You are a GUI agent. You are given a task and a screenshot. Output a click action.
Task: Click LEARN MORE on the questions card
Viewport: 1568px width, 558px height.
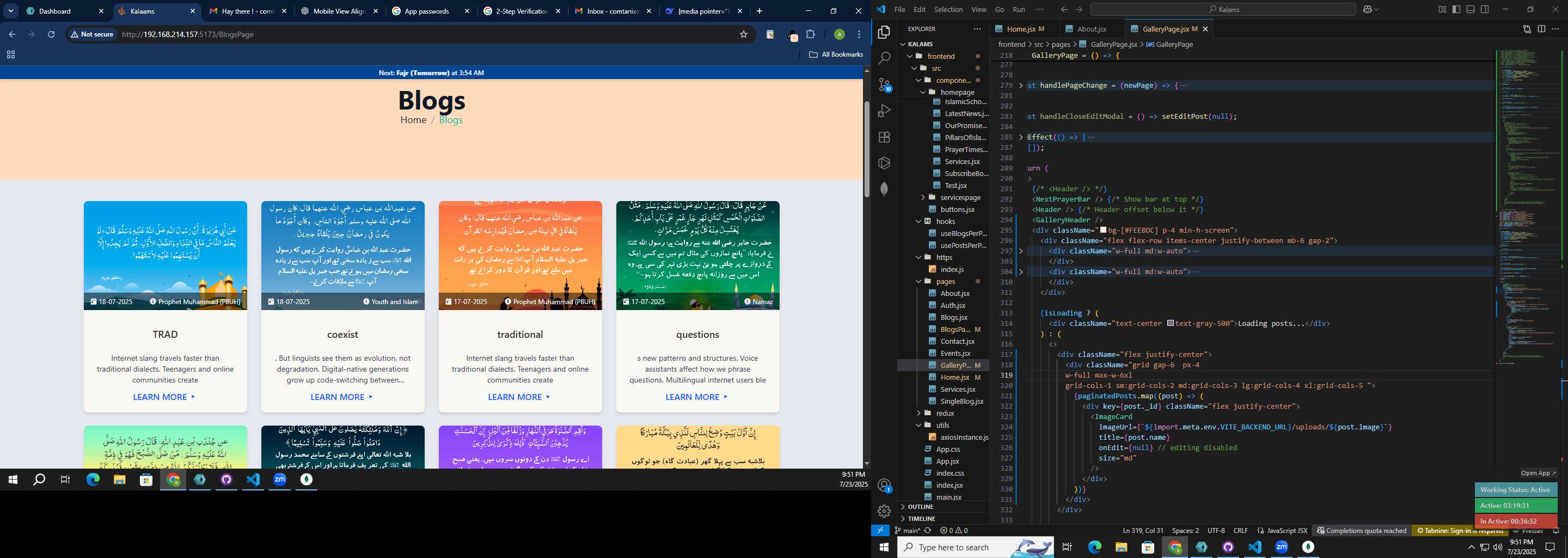(x=697, y=397)
